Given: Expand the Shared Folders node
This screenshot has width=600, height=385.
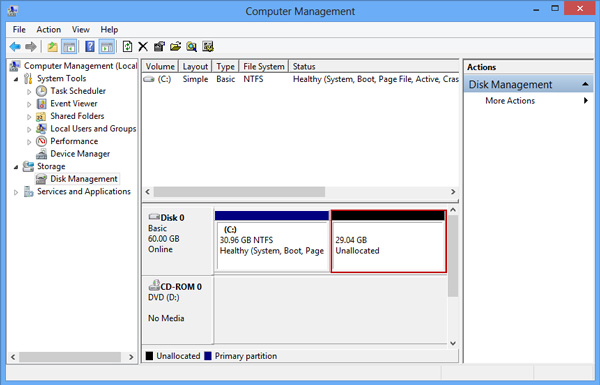Looking at the screenshot, I should pyautogui.click(x=29, y=117).
